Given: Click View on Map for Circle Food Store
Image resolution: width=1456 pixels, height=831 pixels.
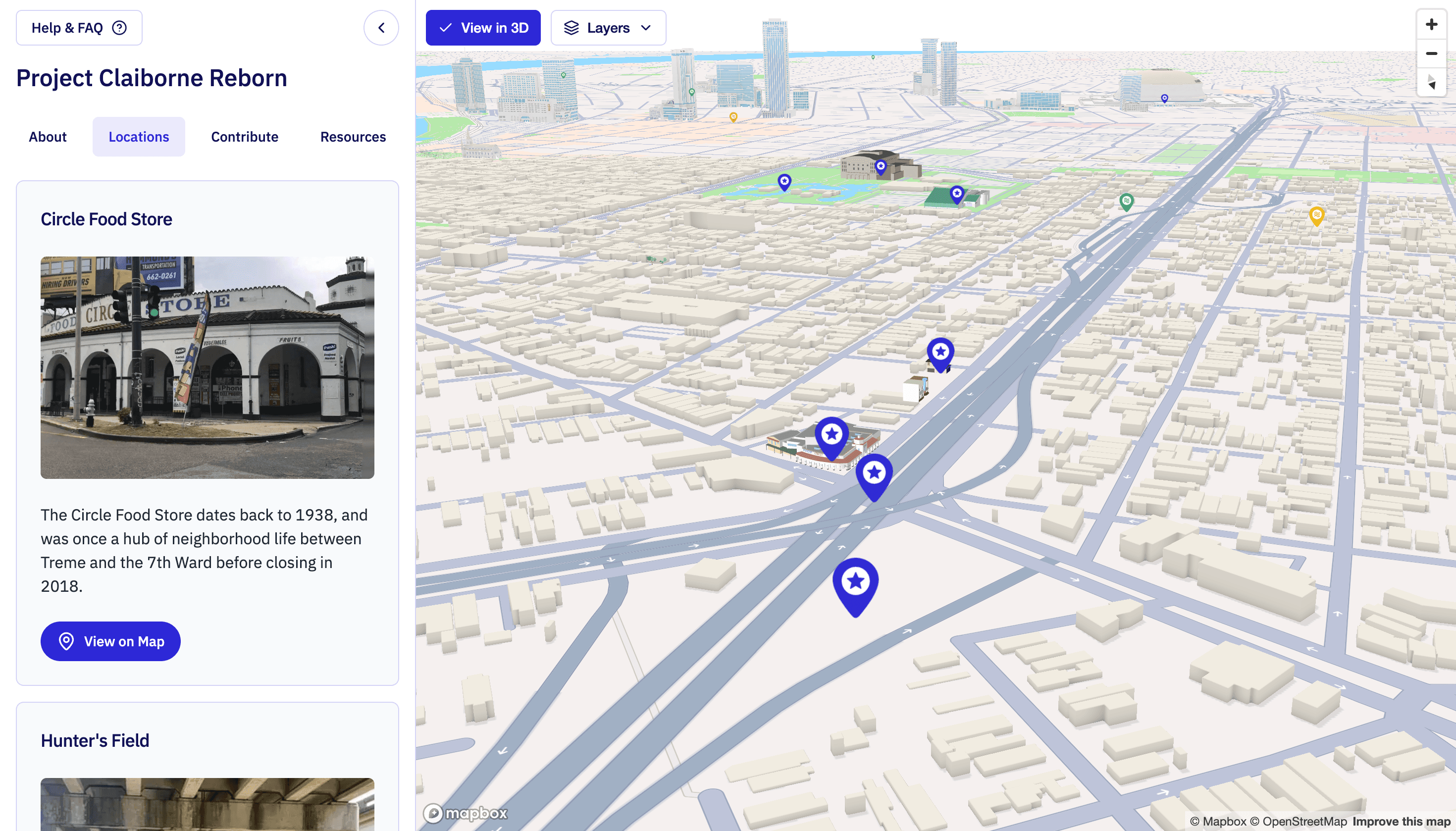Looking at the screenshot, I should pyautogui.click(x=111, y=641).
